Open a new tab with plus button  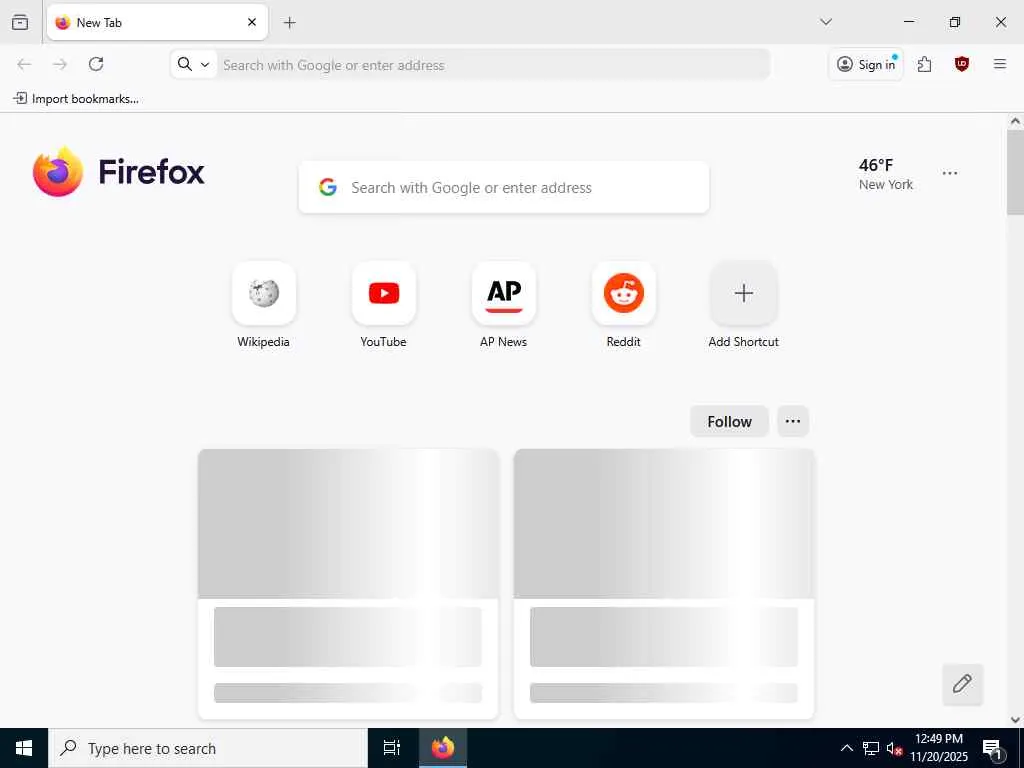click(289, 22)
